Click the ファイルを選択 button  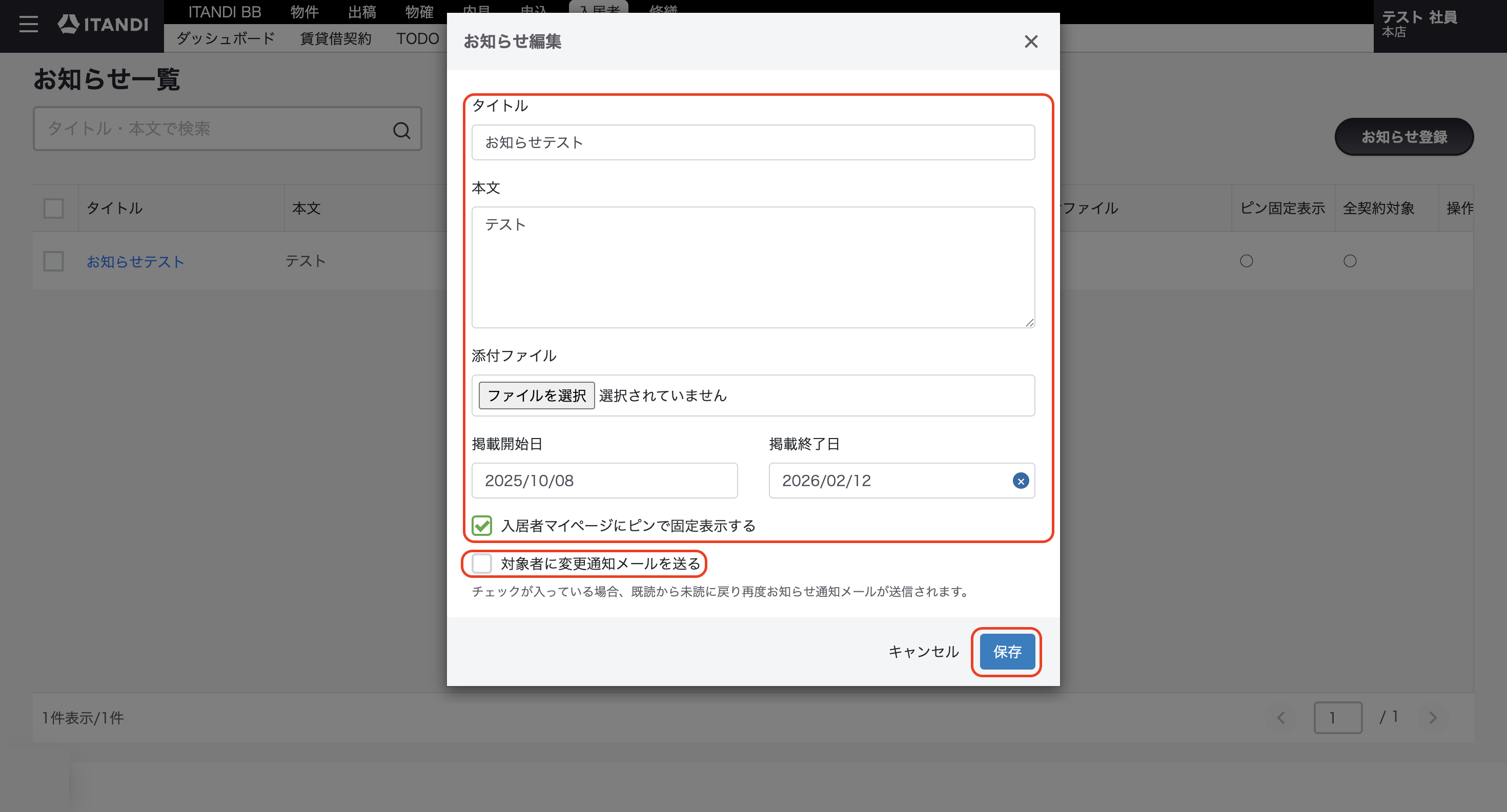click(x=537, y=395)
